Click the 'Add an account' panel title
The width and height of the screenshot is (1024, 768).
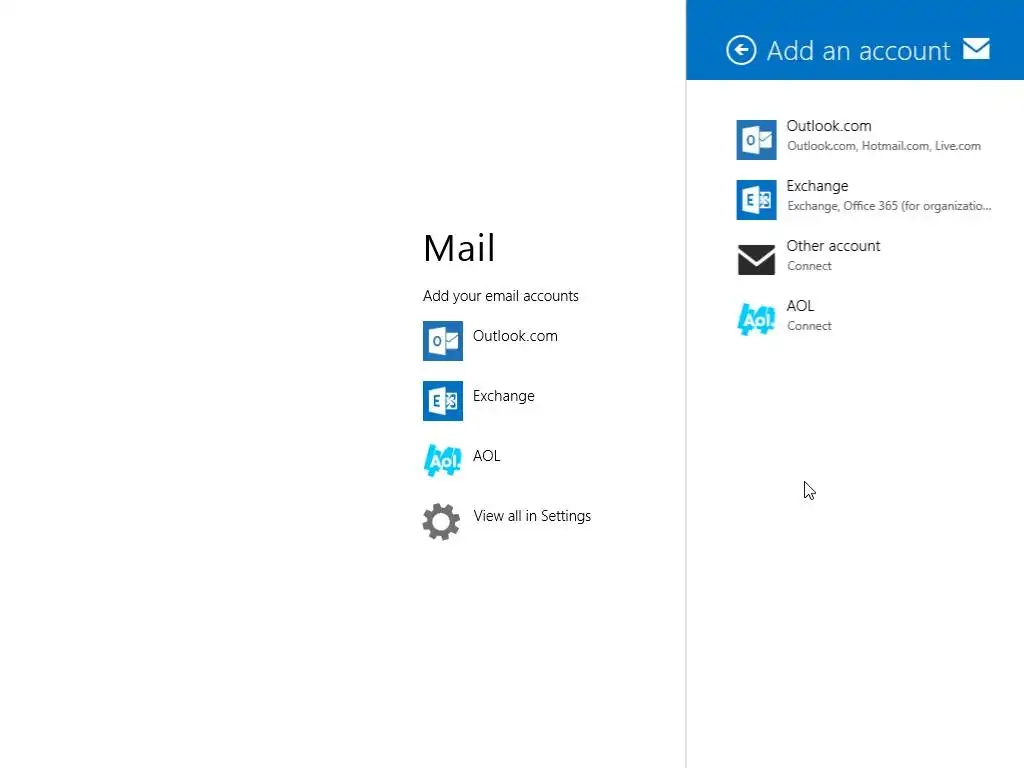[858, 50]
